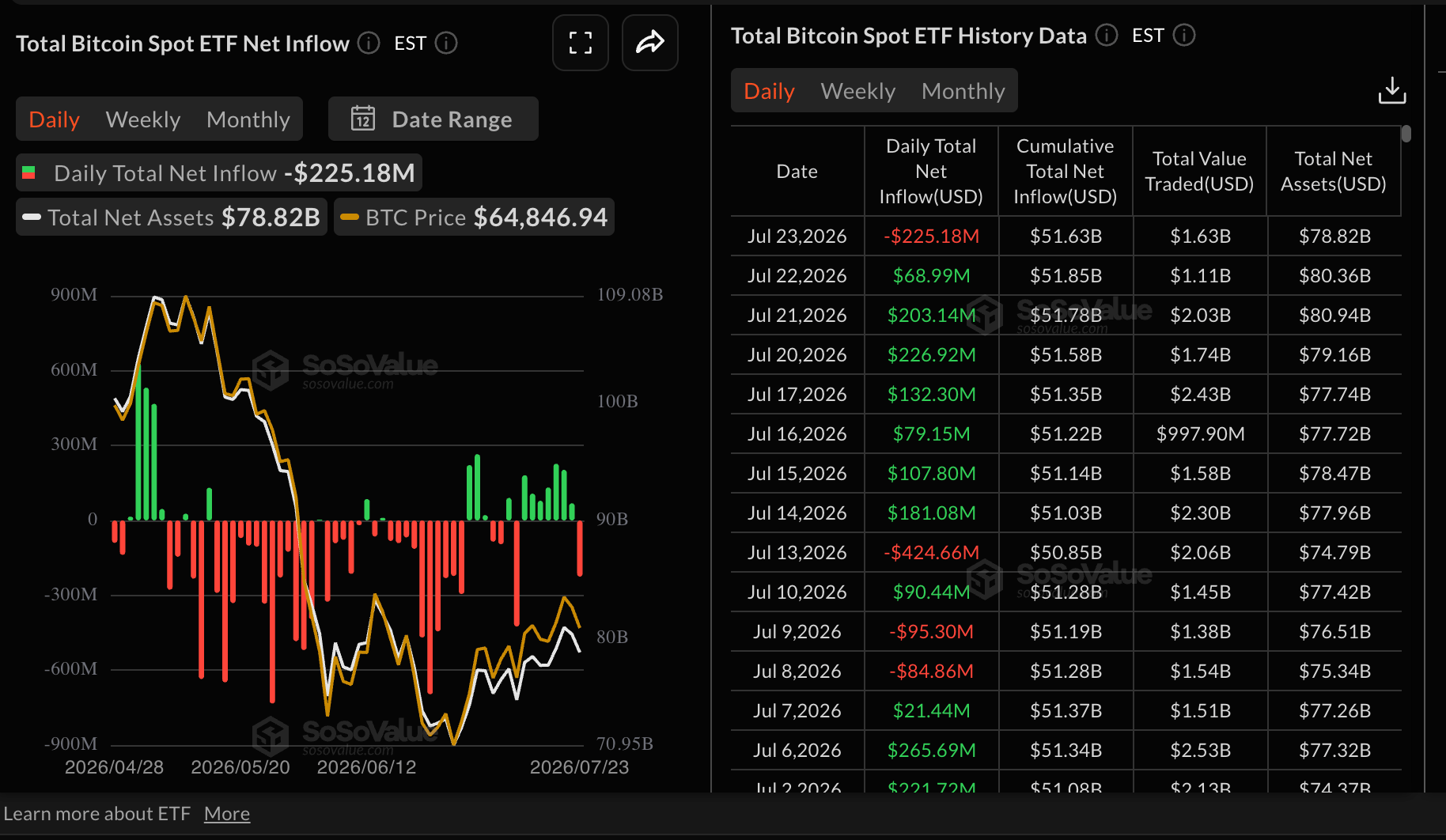This screenshot has height=840, width=1446.
Task: Show info for Total Bitcoin Spot ETF Net Inflow
Action: [369, 43]
